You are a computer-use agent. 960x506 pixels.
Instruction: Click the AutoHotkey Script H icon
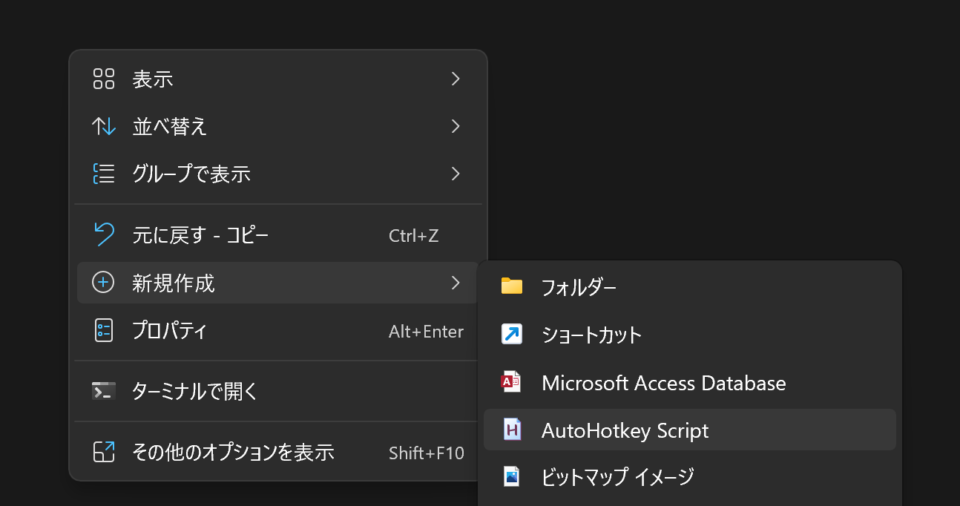512,430
